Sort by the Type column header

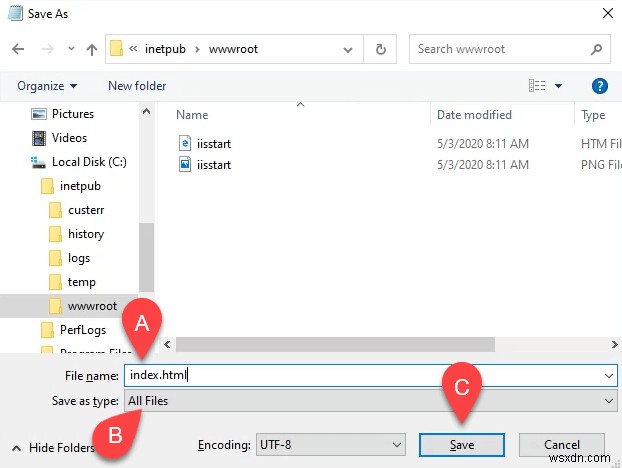pos(593,115)
